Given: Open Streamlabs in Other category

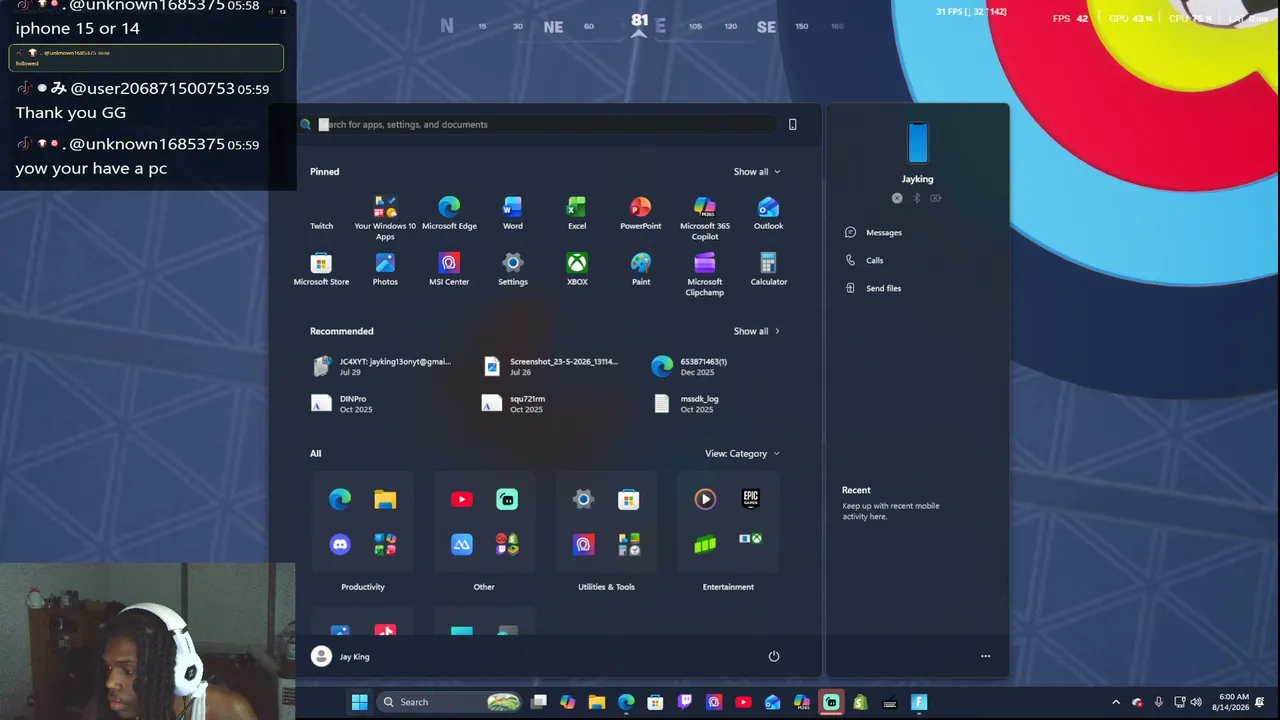Looking at the screenshot, I should [507, 499].
